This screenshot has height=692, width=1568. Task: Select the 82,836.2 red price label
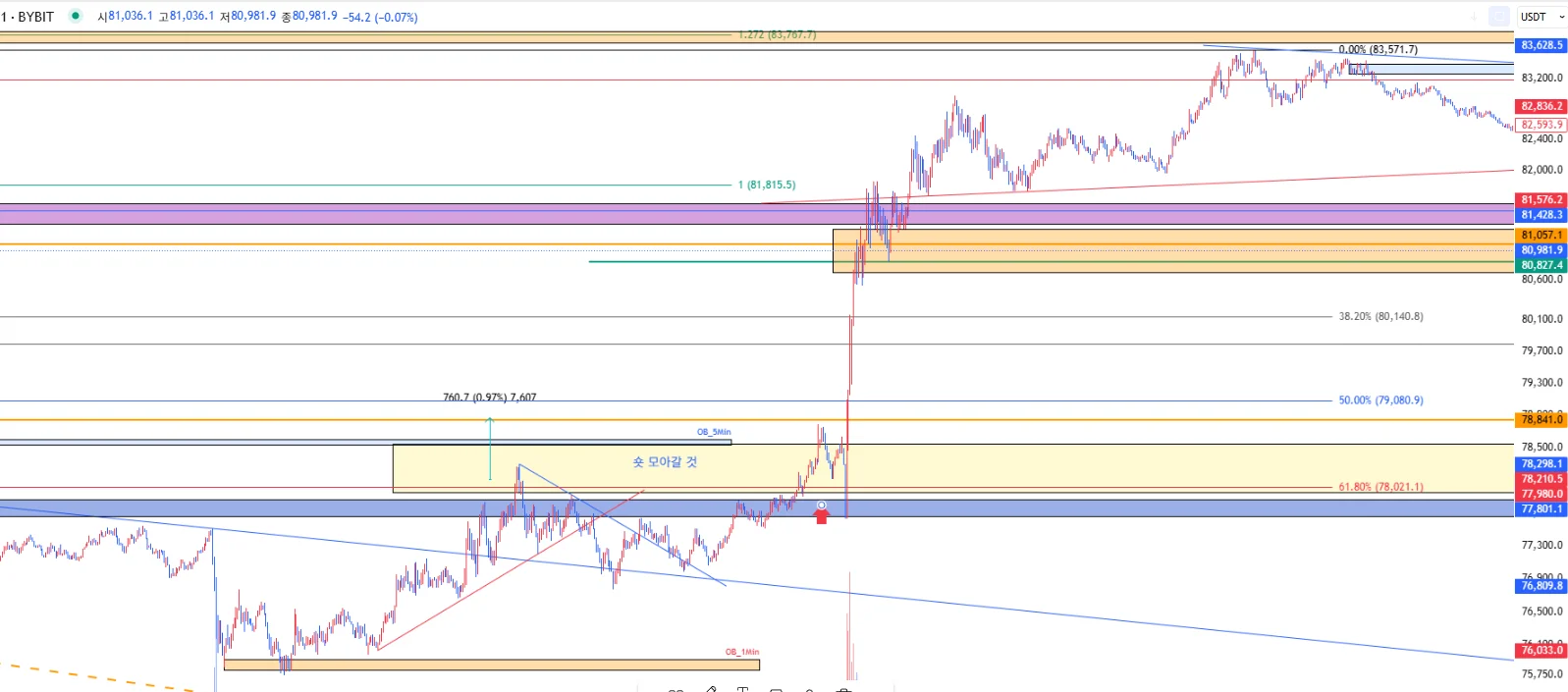[x=1541, y=106]
